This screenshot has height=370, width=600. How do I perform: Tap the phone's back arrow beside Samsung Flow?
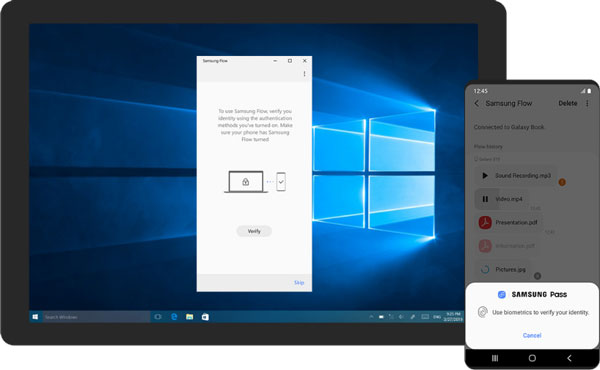477,103
